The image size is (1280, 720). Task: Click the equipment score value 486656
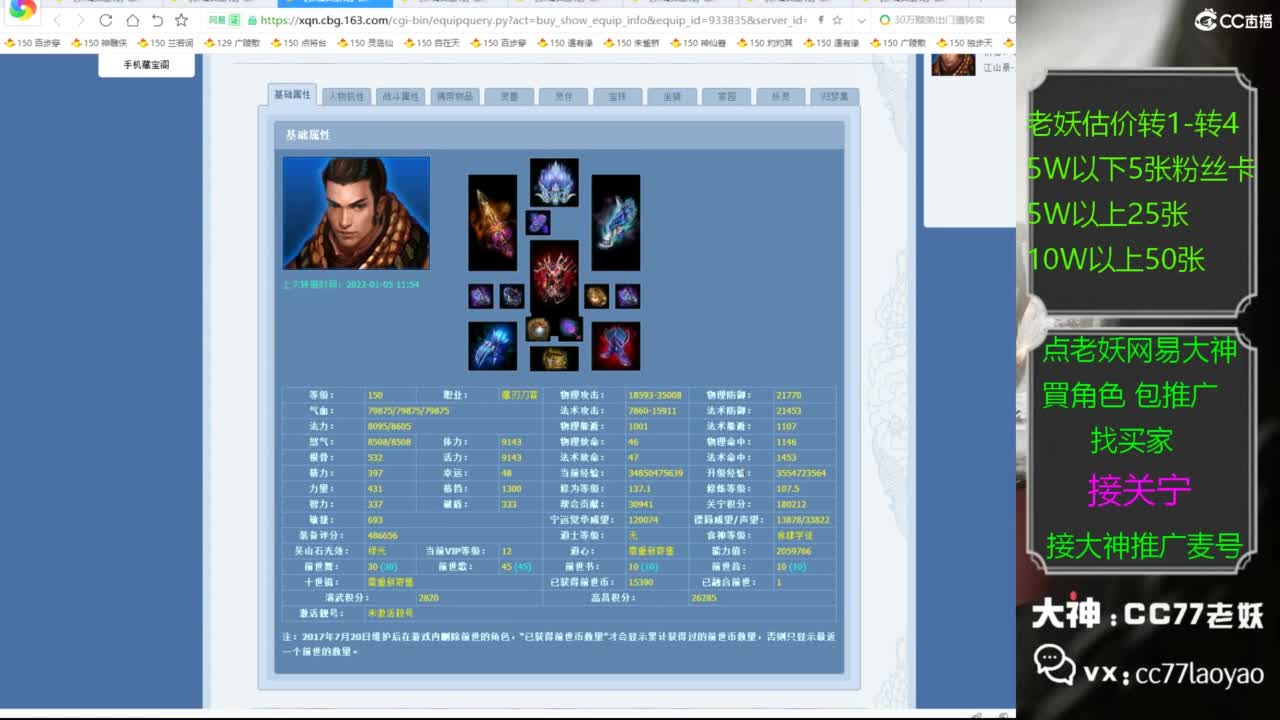(383, 536)
